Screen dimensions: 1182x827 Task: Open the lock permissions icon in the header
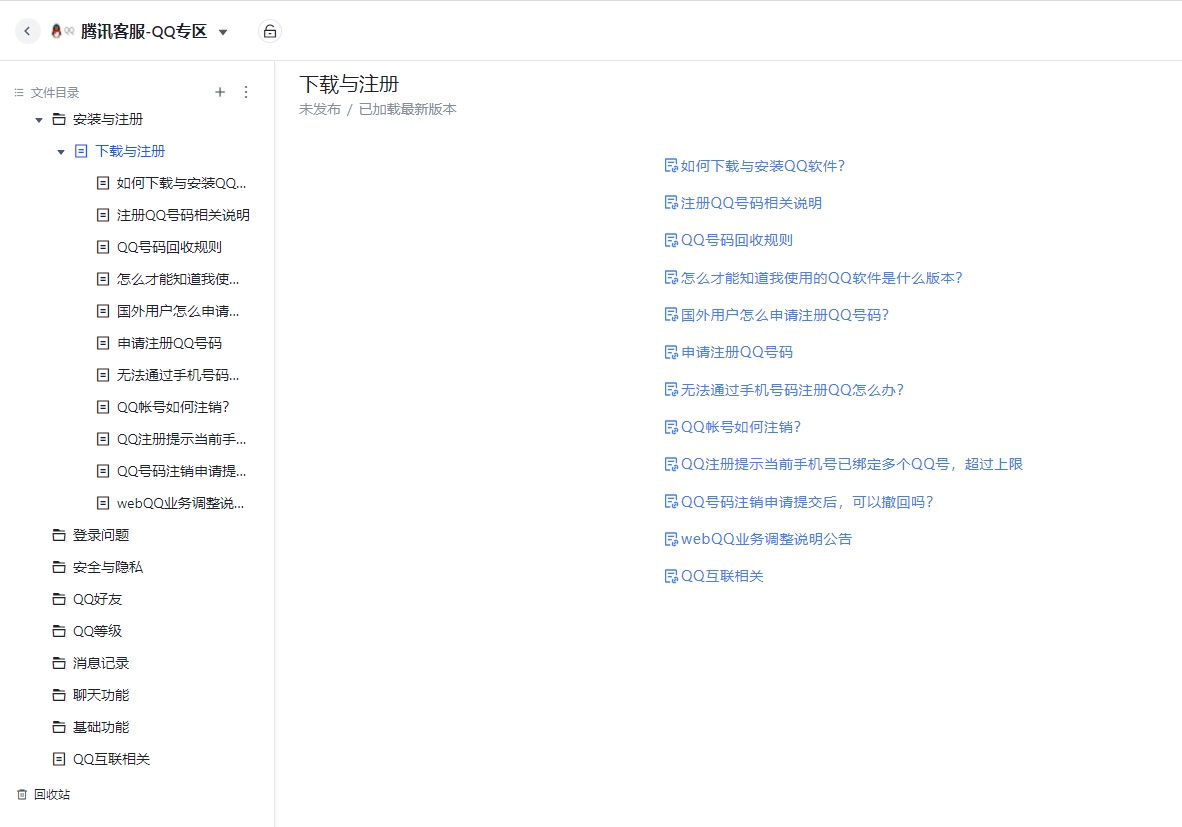[x=270, y=31]
